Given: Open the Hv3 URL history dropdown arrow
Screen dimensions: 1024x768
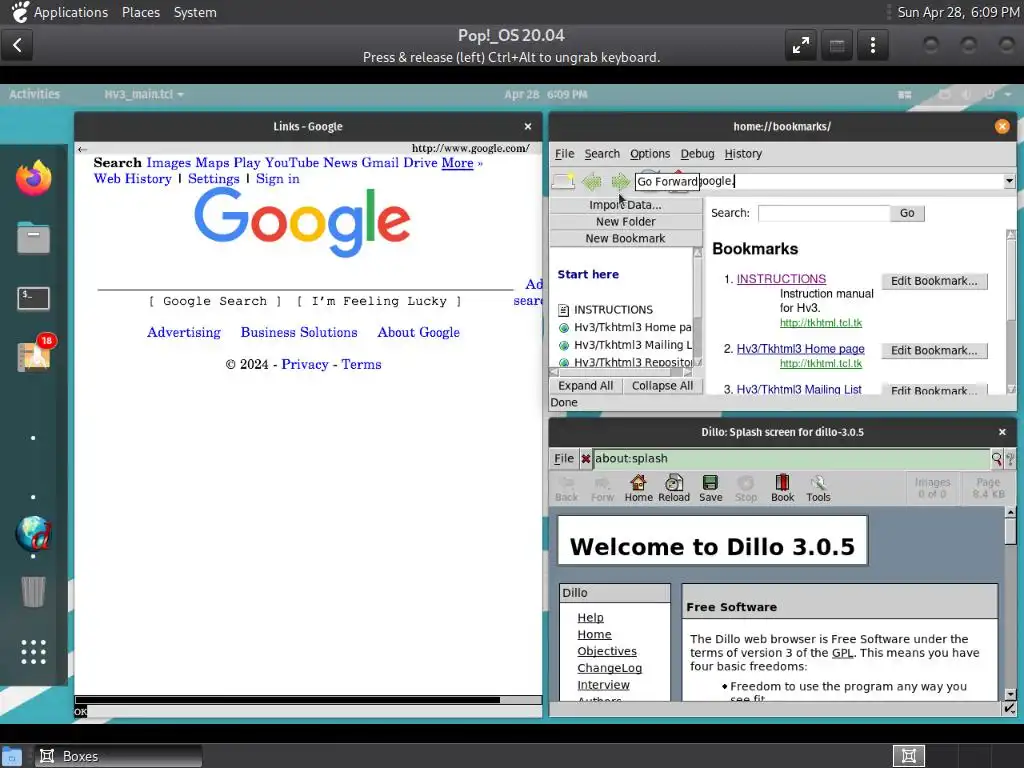Looking at the screenshot, I should pyautogui.click(x=1009, y=181).
